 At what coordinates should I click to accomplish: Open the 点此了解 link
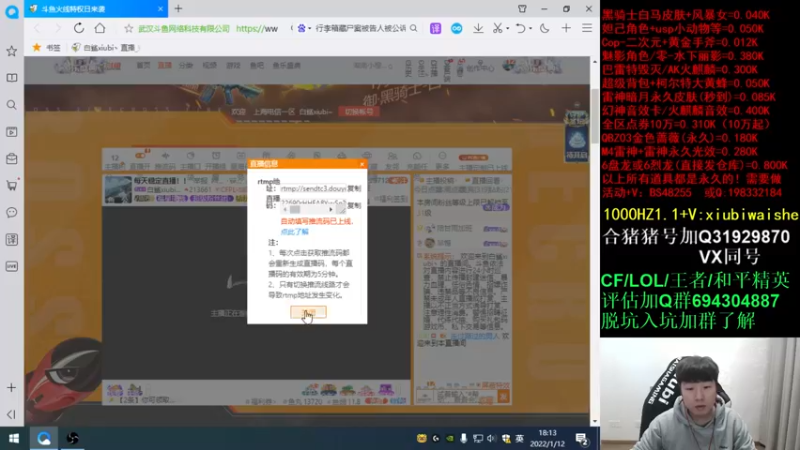pyautogui.click(x=294, y=232)
